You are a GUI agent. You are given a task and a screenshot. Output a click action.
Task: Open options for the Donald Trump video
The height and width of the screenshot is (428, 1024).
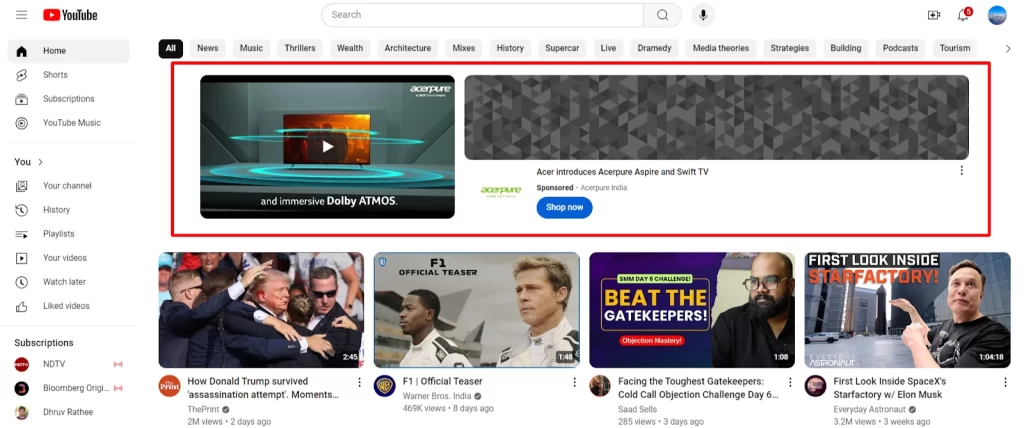[x=359, y=382]
